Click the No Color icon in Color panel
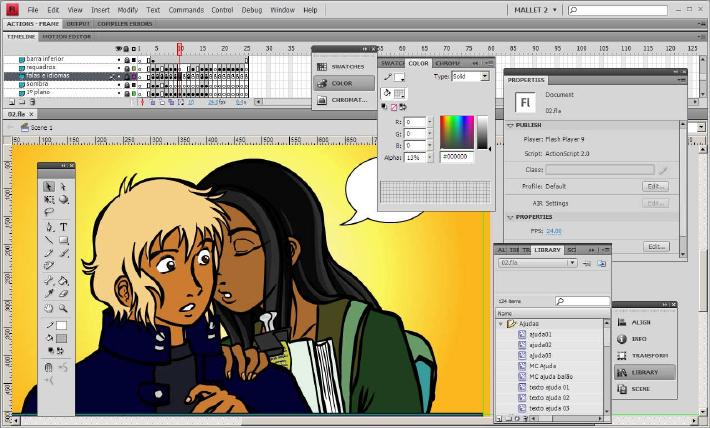This screenshot has height=428, width=710. click(x=393, y=107)
